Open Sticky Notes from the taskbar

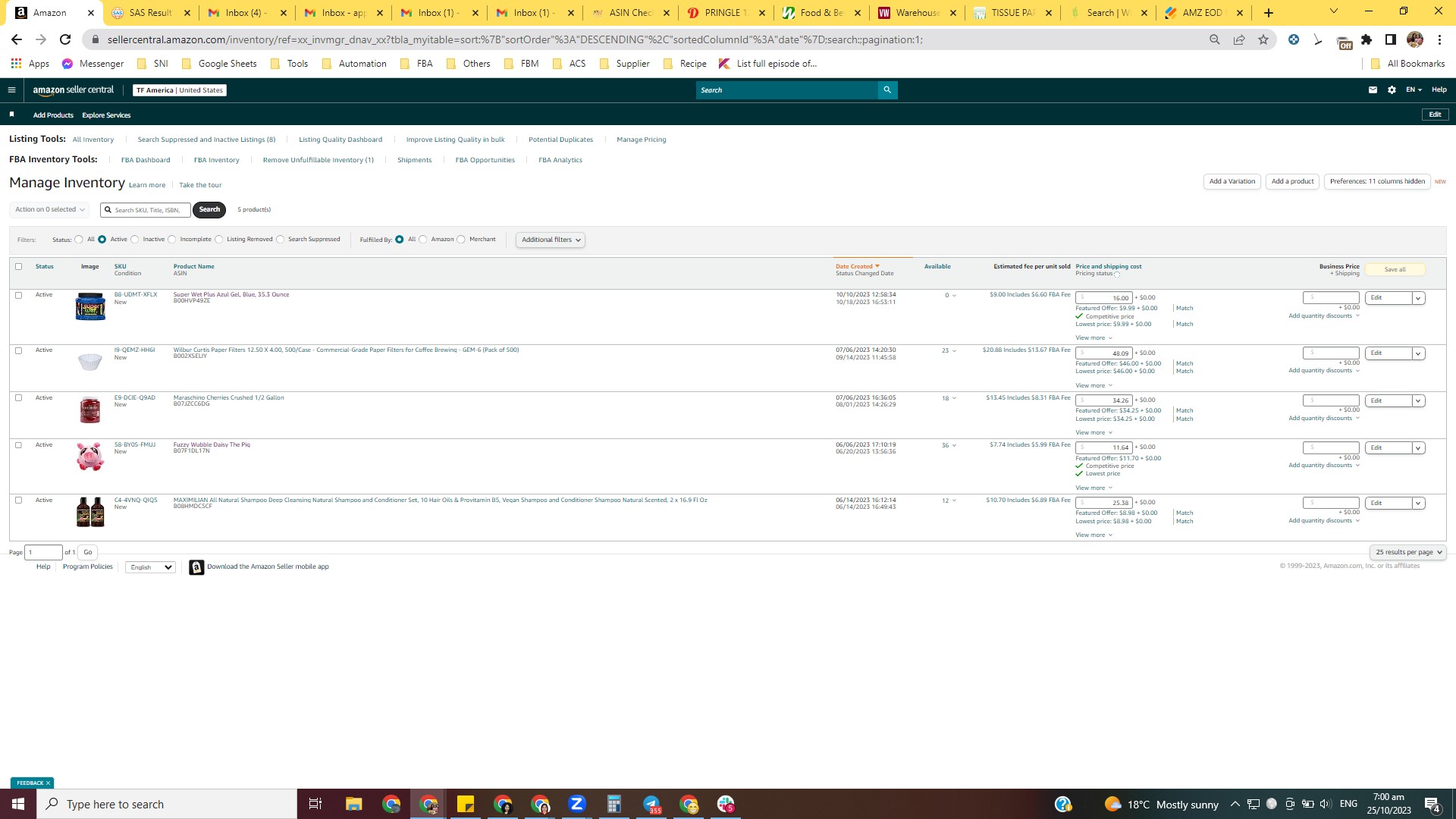(466, 804)
